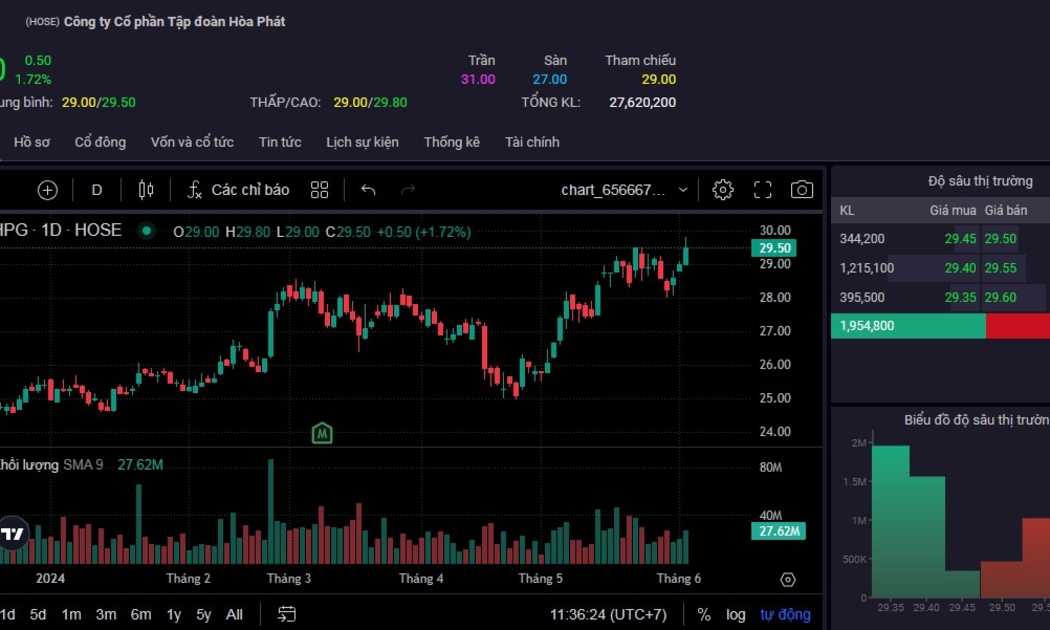Open the chart layout grid selector
This screenshot has width=1050, height=630.
320,190
